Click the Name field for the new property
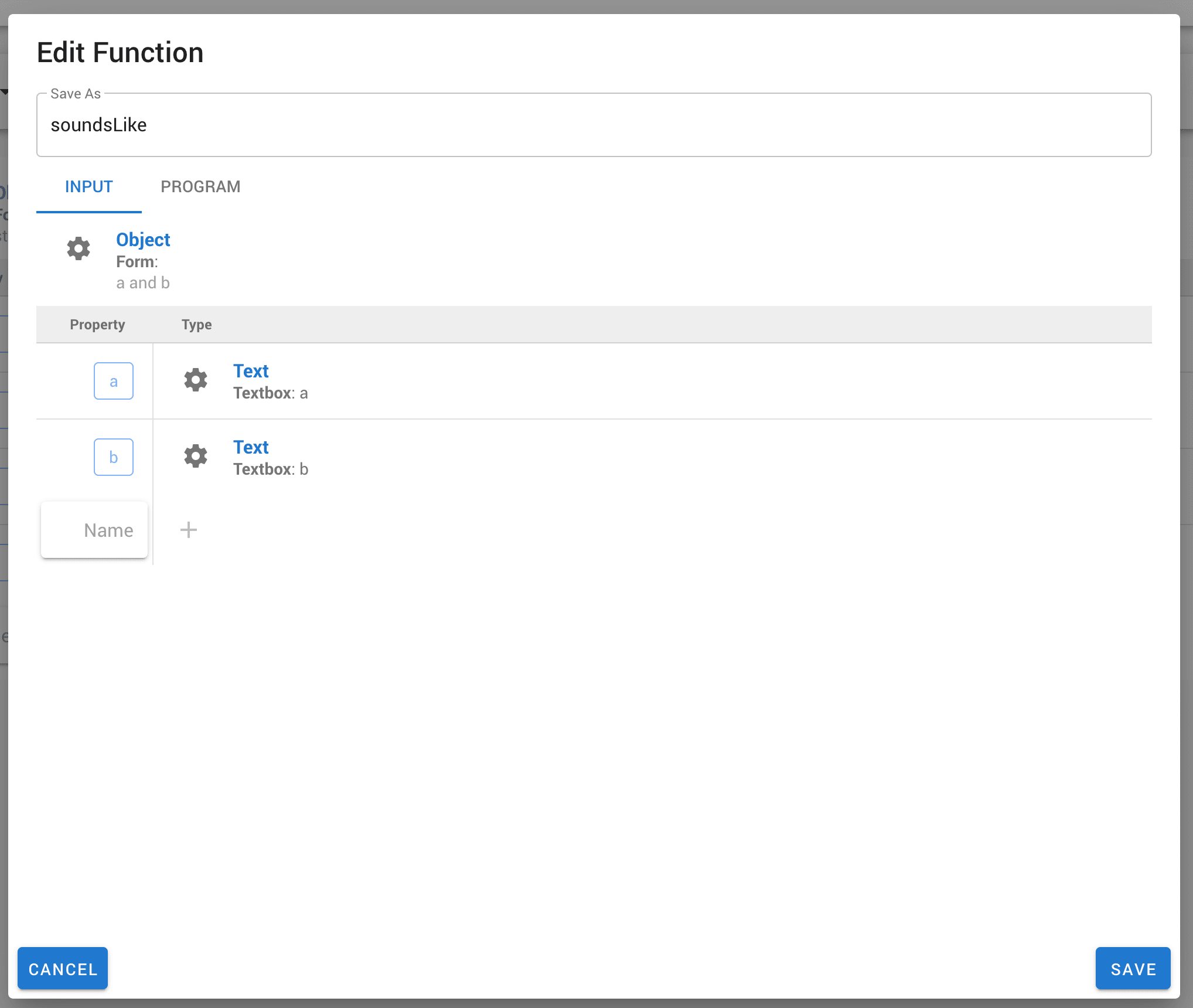 [94, 529]
